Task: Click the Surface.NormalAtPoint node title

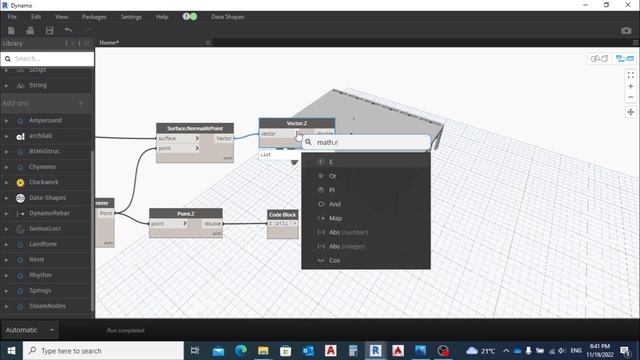Action: [x=195, y=128]
